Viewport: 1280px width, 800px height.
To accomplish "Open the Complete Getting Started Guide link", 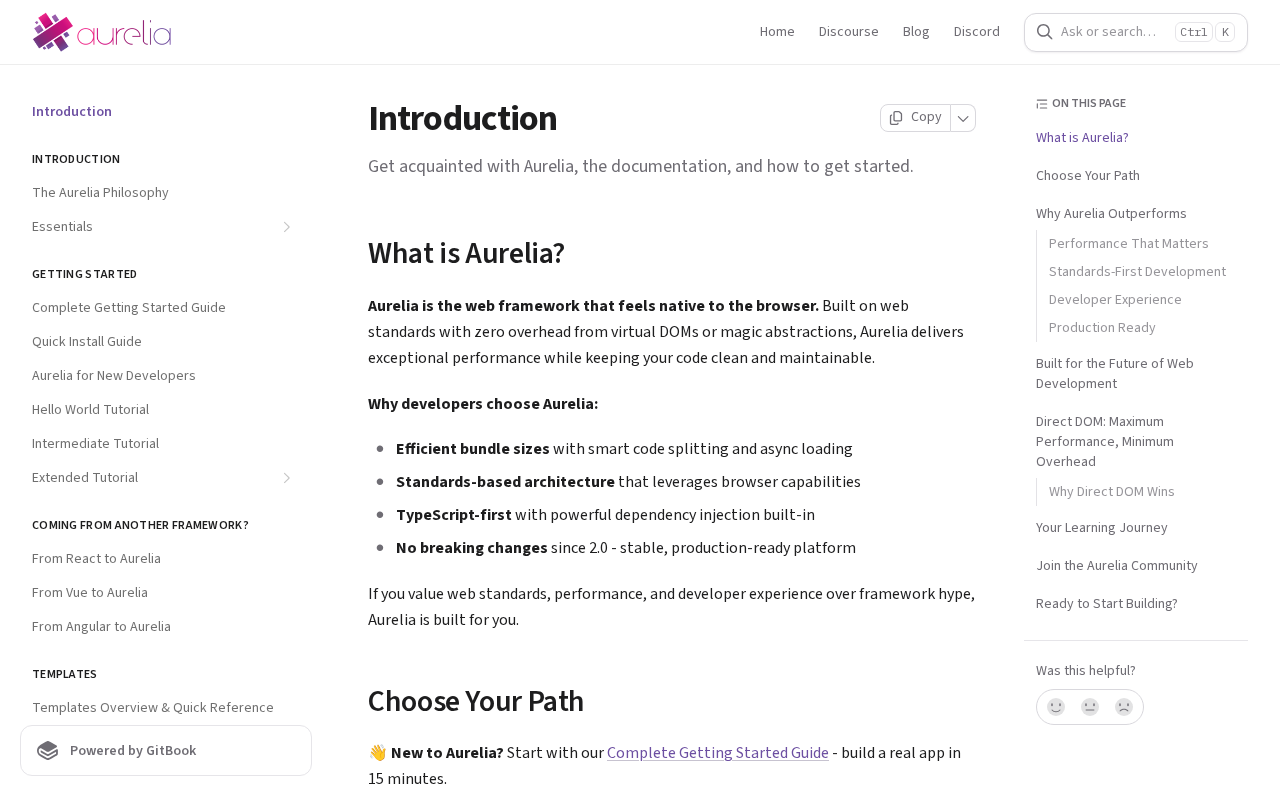I will click(718, 753).
